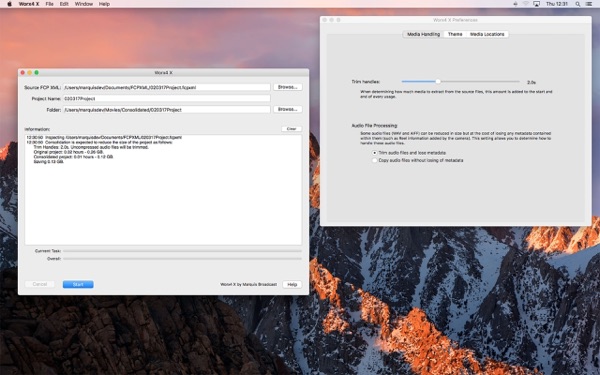Viewport: 600px width, 375px height.
Task: Open the Window menu
Action: 83,4
